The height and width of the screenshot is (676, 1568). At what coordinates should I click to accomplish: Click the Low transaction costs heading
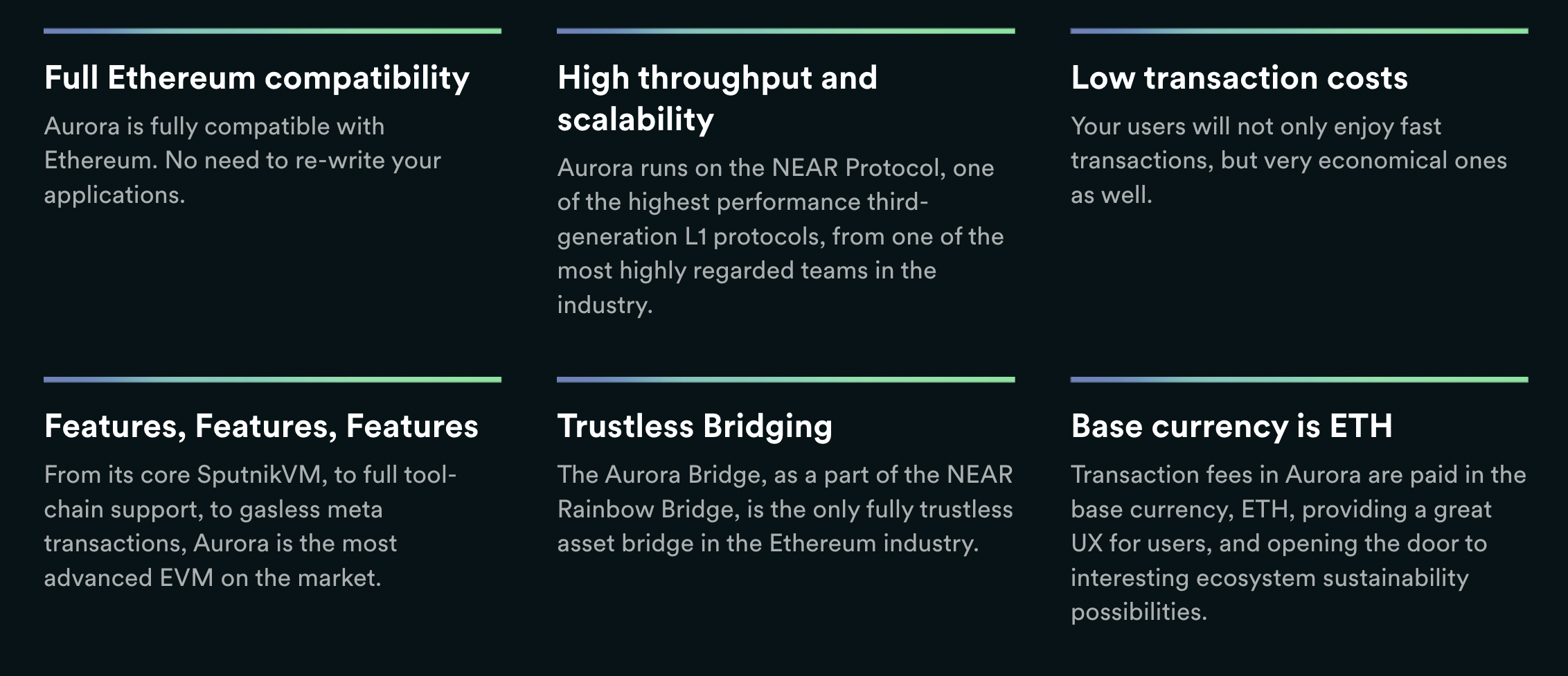point(1239,78)
